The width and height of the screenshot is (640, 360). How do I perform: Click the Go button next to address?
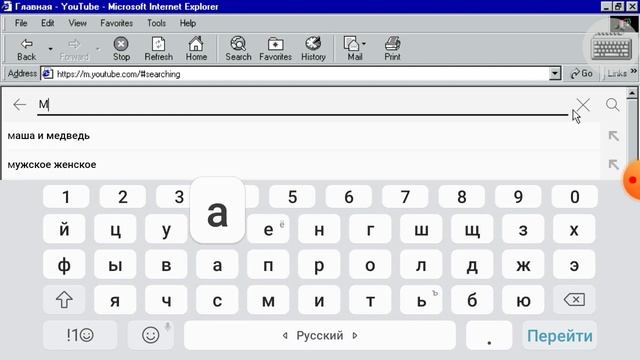tap(582, 73)
